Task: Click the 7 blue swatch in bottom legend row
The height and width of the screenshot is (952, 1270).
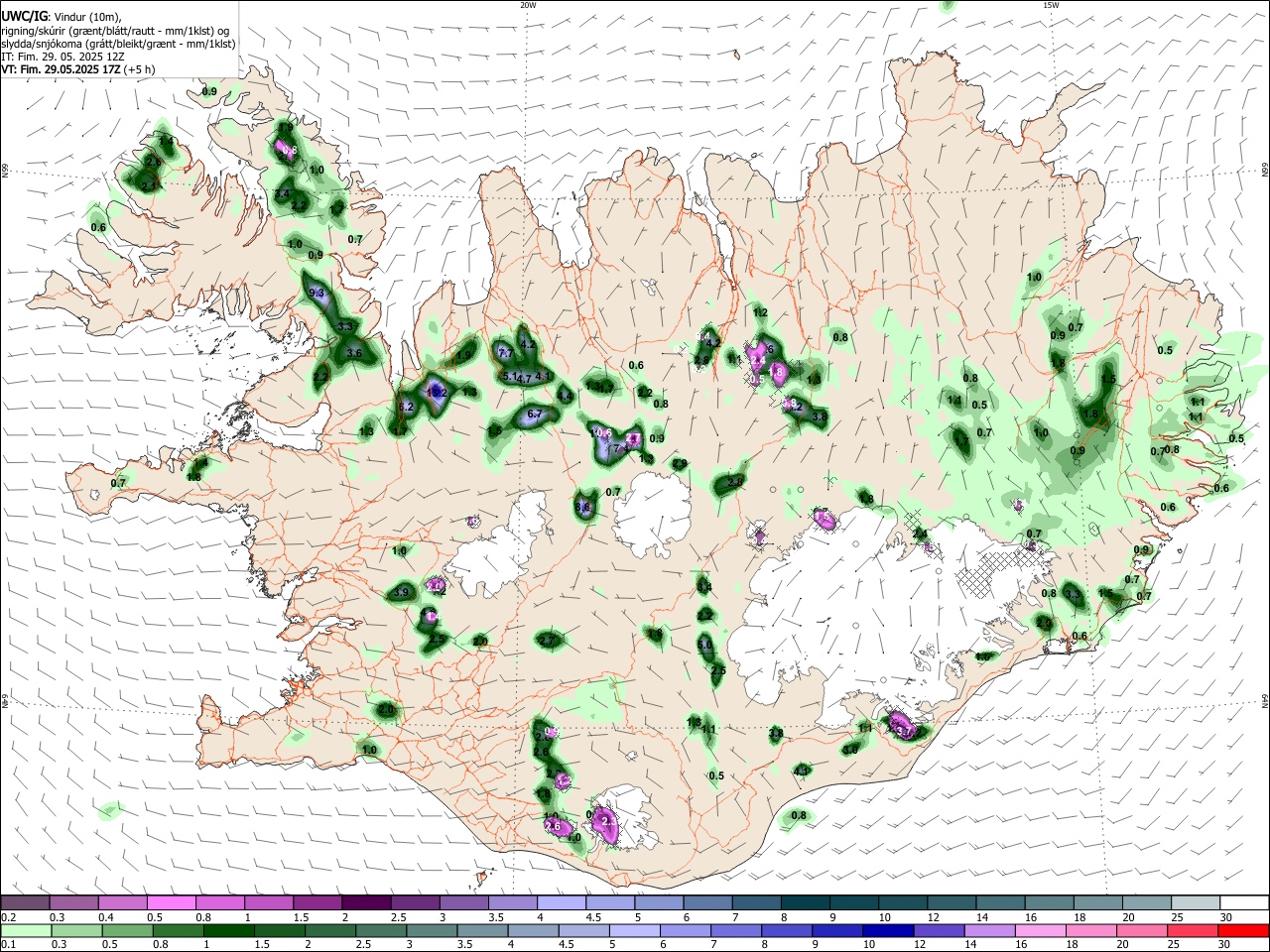Action: pyautogui.click(x=735, y=930)
